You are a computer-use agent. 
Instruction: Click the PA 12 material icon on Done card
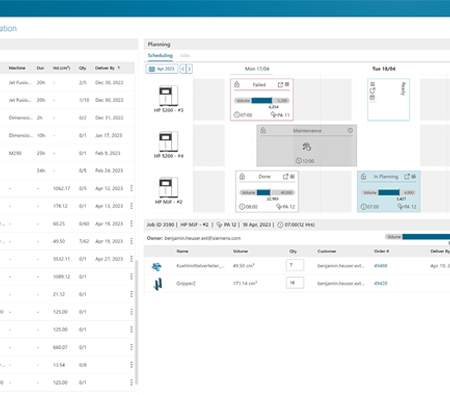tap(279, 207)
